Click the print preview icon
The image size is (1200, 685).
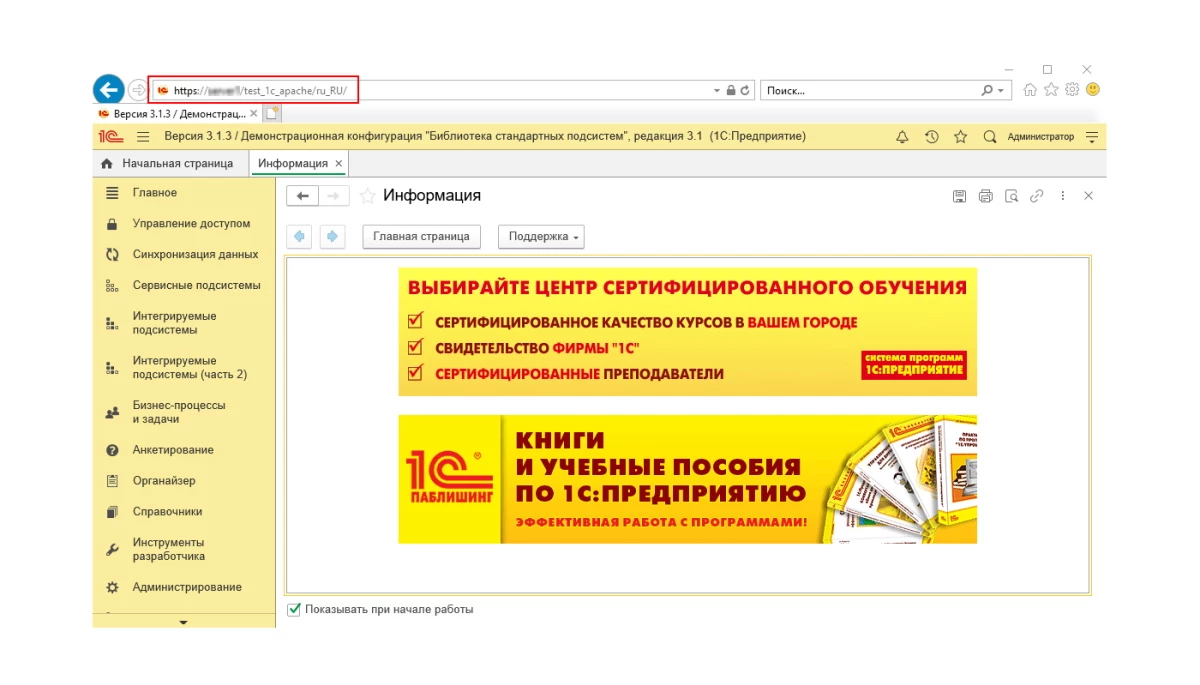point(1011,196)
